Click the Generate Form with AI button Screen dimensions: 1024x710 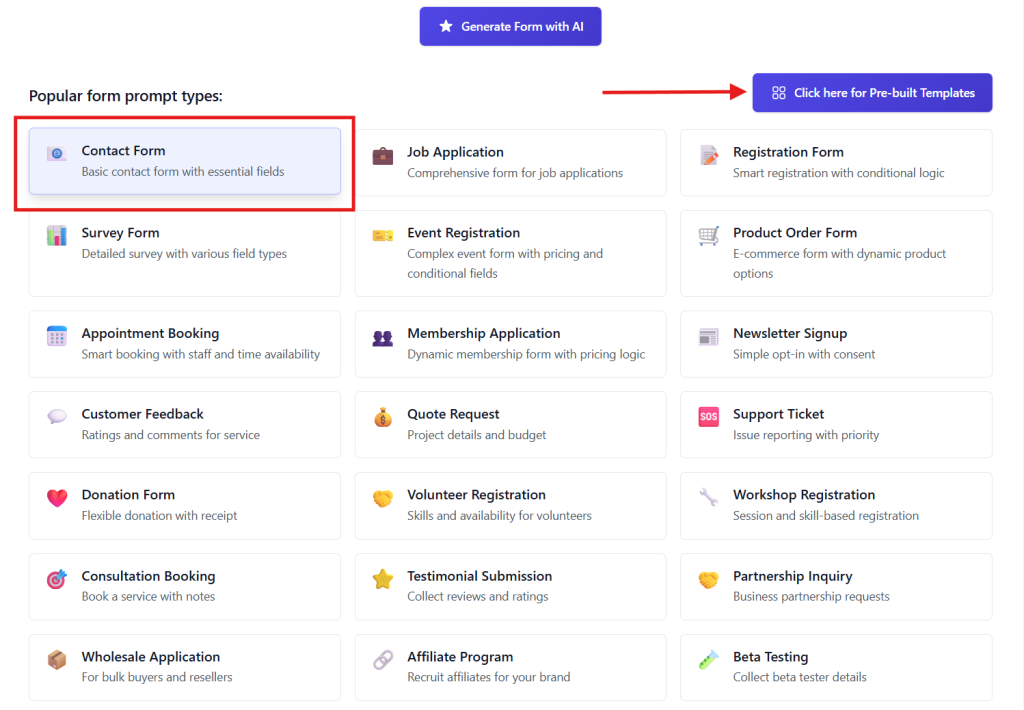(510, 26)
